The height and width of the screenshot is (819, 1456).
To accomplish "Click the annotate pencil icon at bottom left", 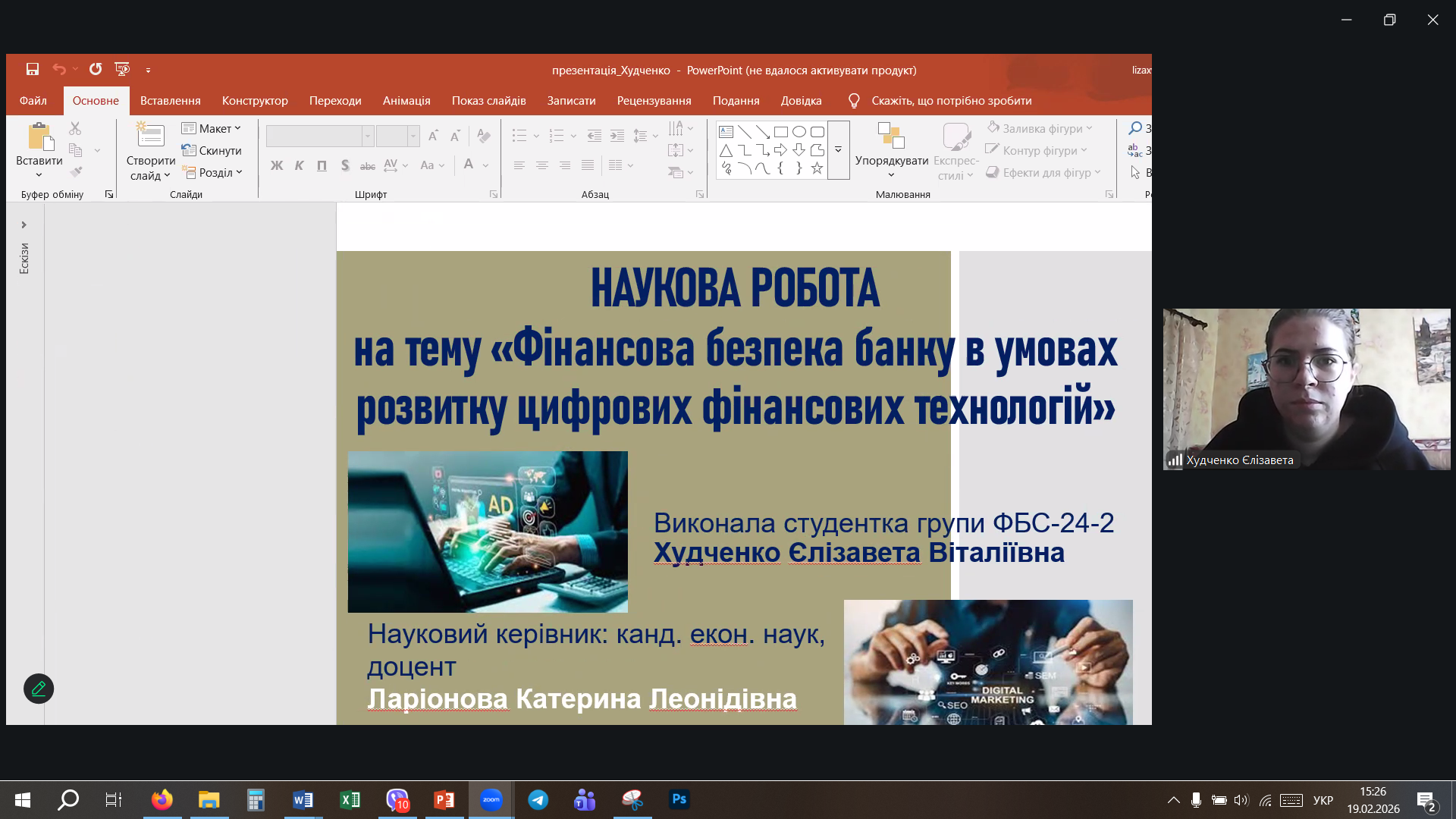I will coord(39,689).
